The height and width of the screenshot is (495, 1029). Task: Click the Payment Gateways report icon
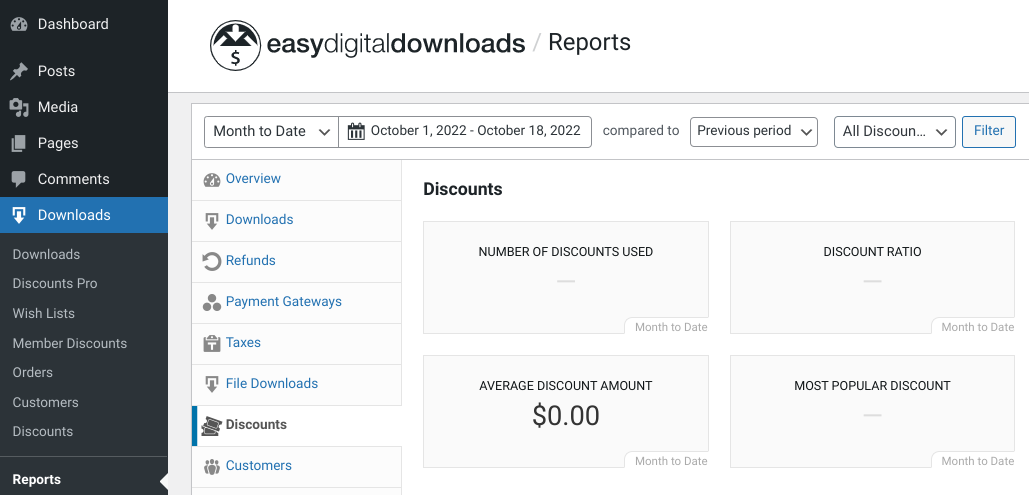[211, 302]
